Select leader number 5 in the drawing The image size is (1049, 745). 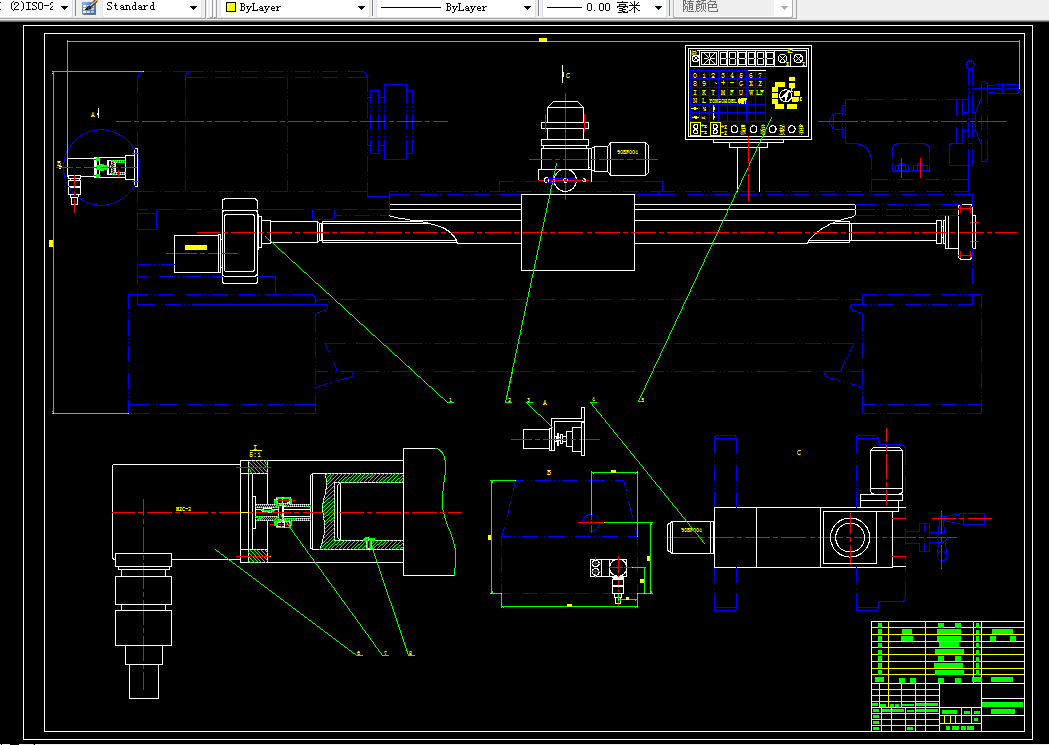click(x=642, y=400)
